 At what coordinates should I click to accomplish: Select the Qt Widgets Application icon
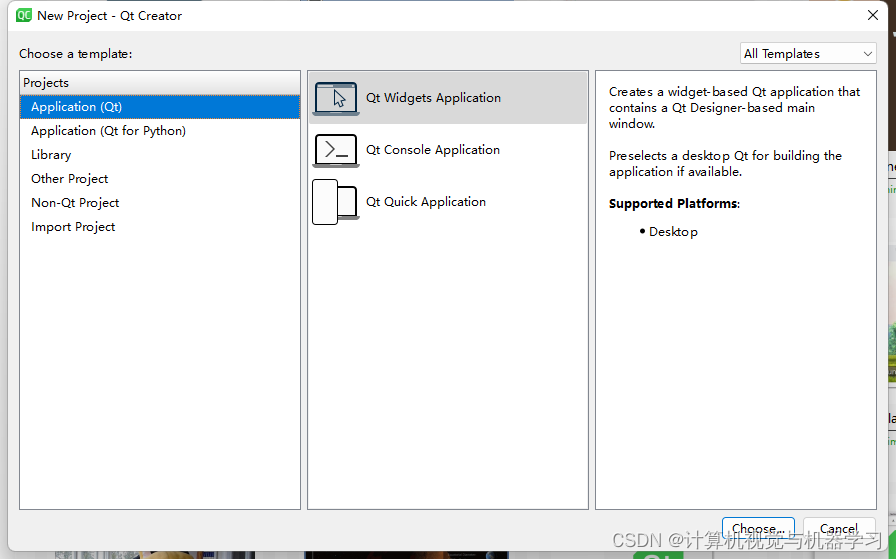click(336, 98)
